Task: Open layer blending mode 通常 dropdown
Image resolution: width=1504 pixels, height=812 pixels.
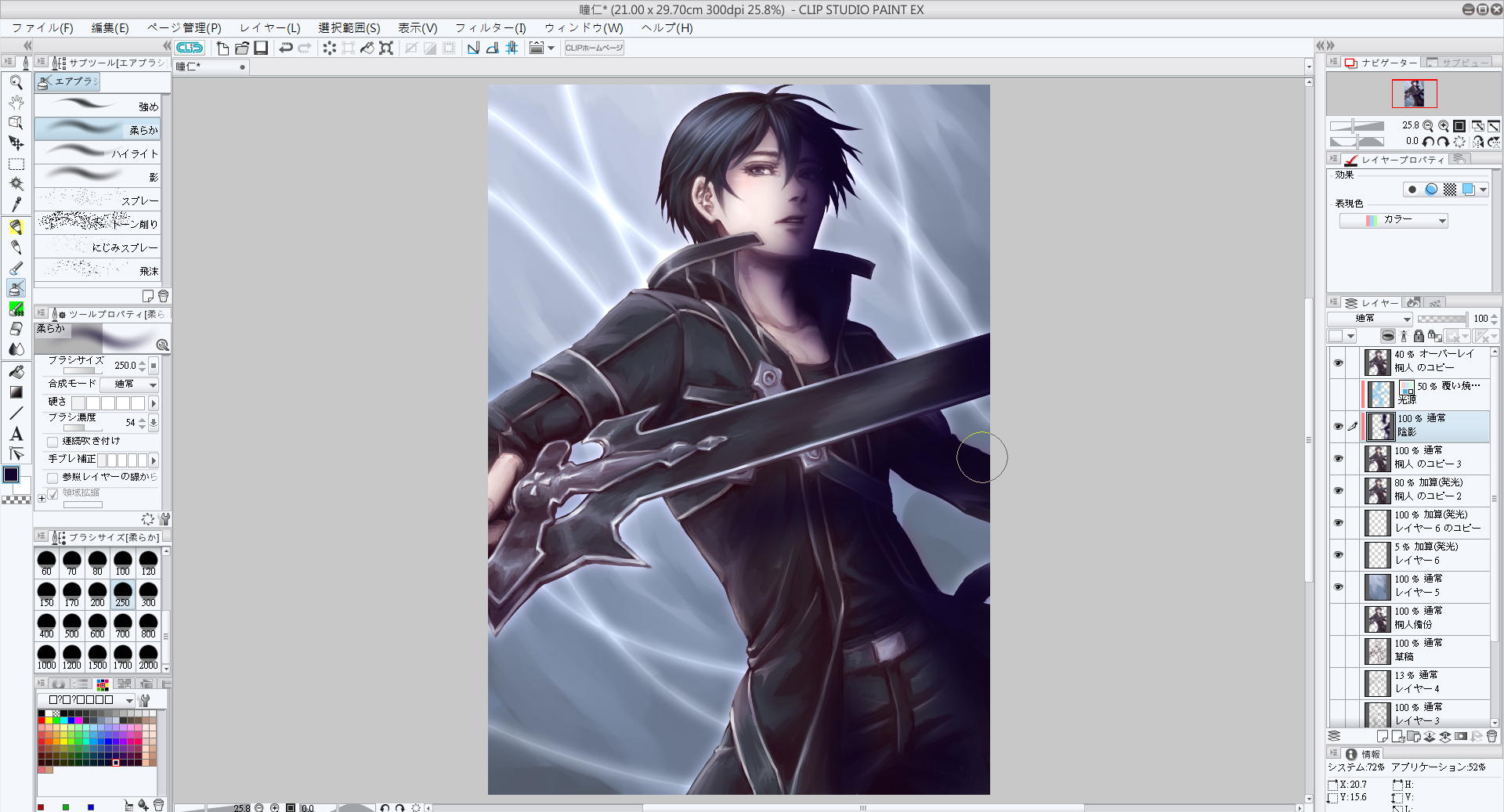Action: click(x=1369, y=319)
